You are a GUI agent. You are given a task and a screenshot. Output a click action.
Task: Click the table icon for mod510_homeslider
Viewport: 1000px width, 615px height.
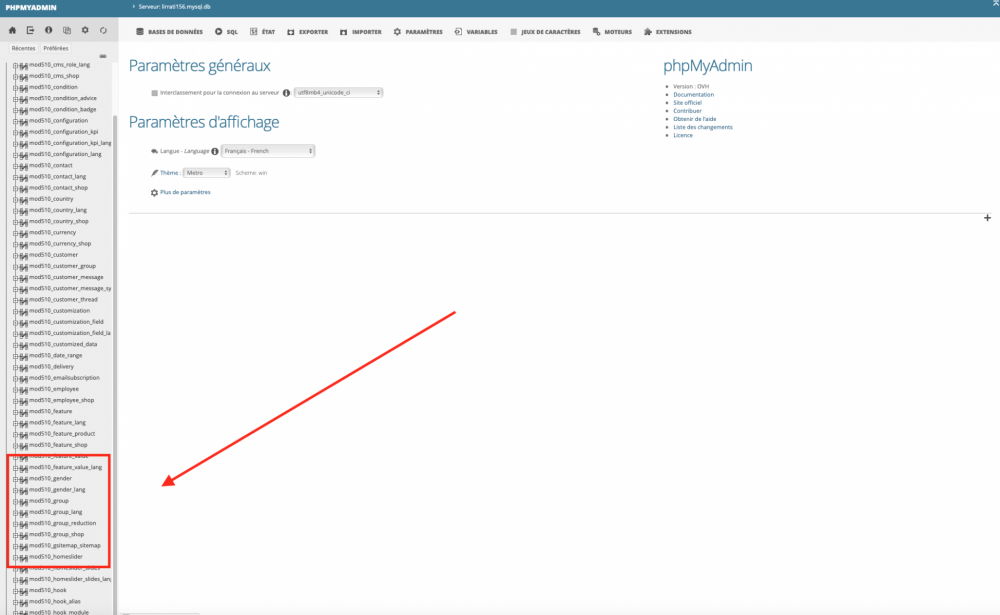click(x=24, y=558)
